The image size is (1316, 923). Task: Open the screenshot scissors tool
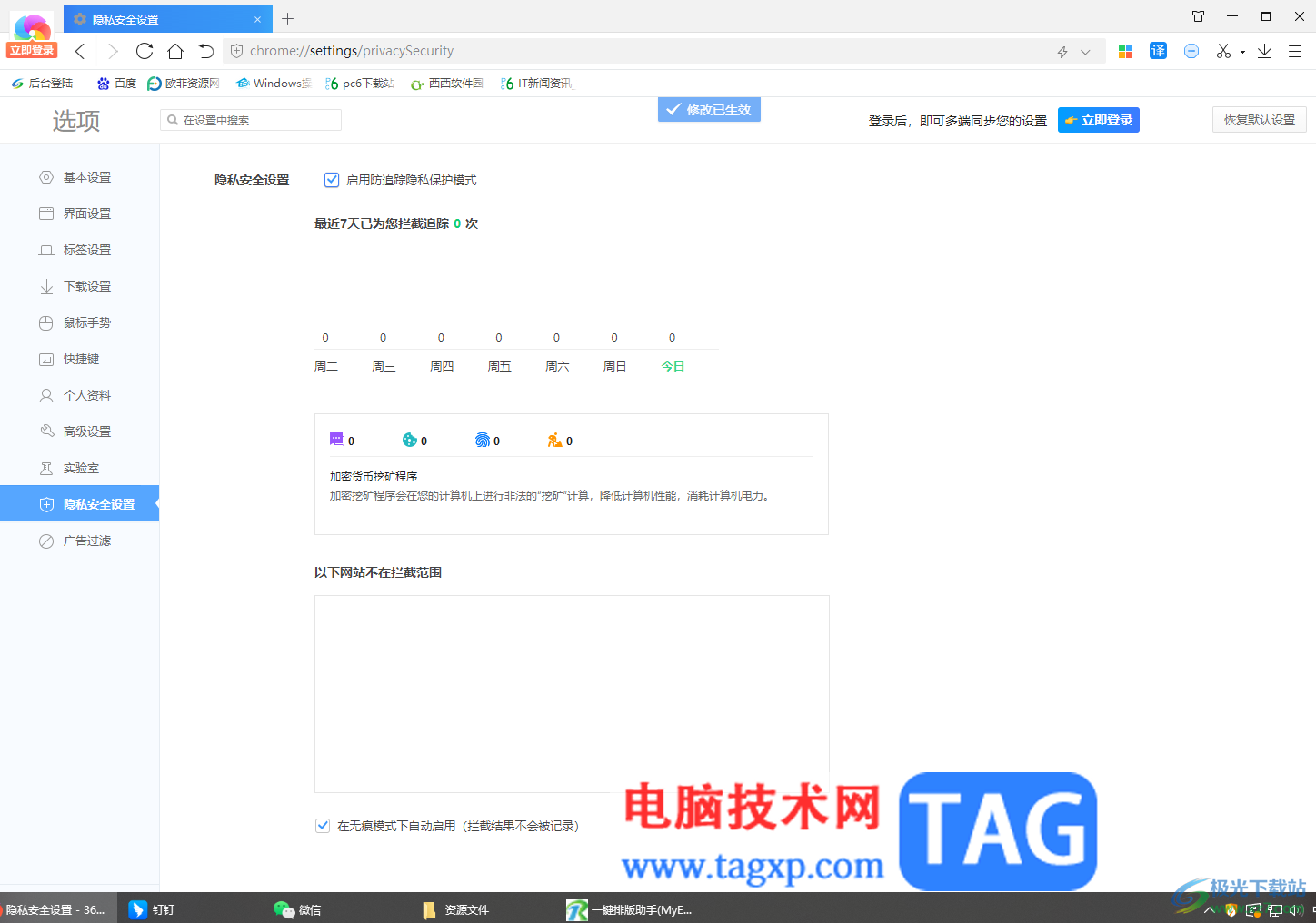pyautogui.click(x=1223, y=50)
